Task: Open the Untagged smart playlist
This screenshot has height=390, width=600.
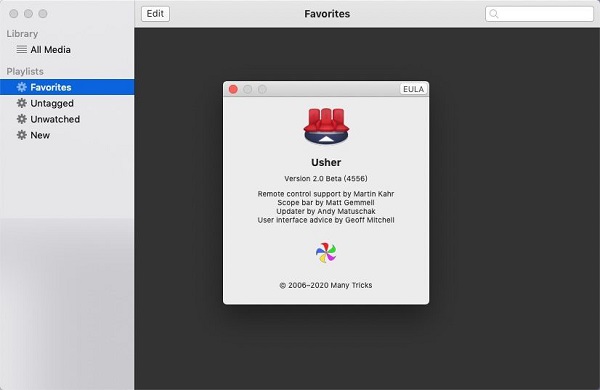Action: [x=67, y=103]
